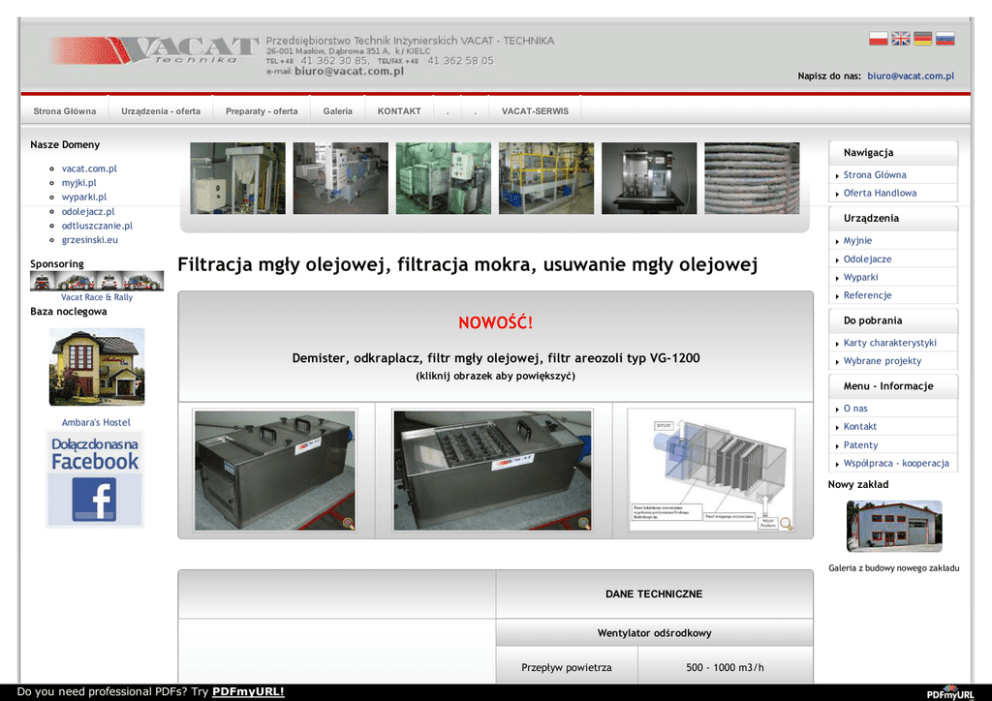Open Karty charakterystyki in downloads
The width and height of the screenshot is (992, 701).
(x=890, y=343)
